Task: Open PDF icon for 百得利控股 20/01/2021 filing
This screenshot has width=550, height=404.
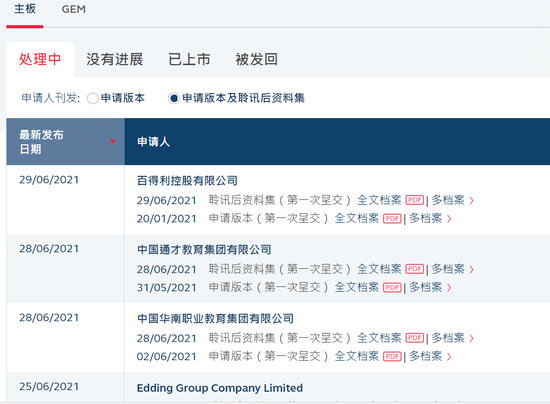Action: click(x=392, y=219)
